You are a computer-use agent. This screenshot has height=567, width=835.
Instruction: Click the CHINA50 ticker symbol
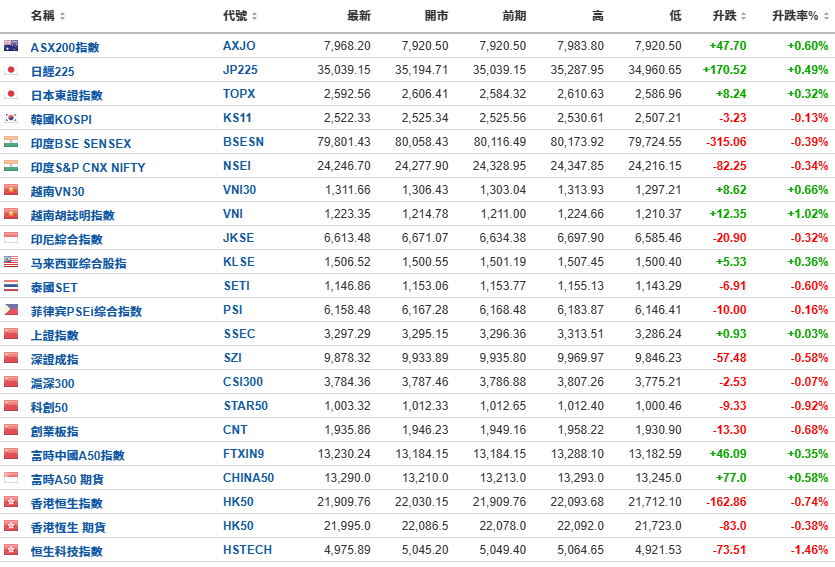tap(248, 478)
